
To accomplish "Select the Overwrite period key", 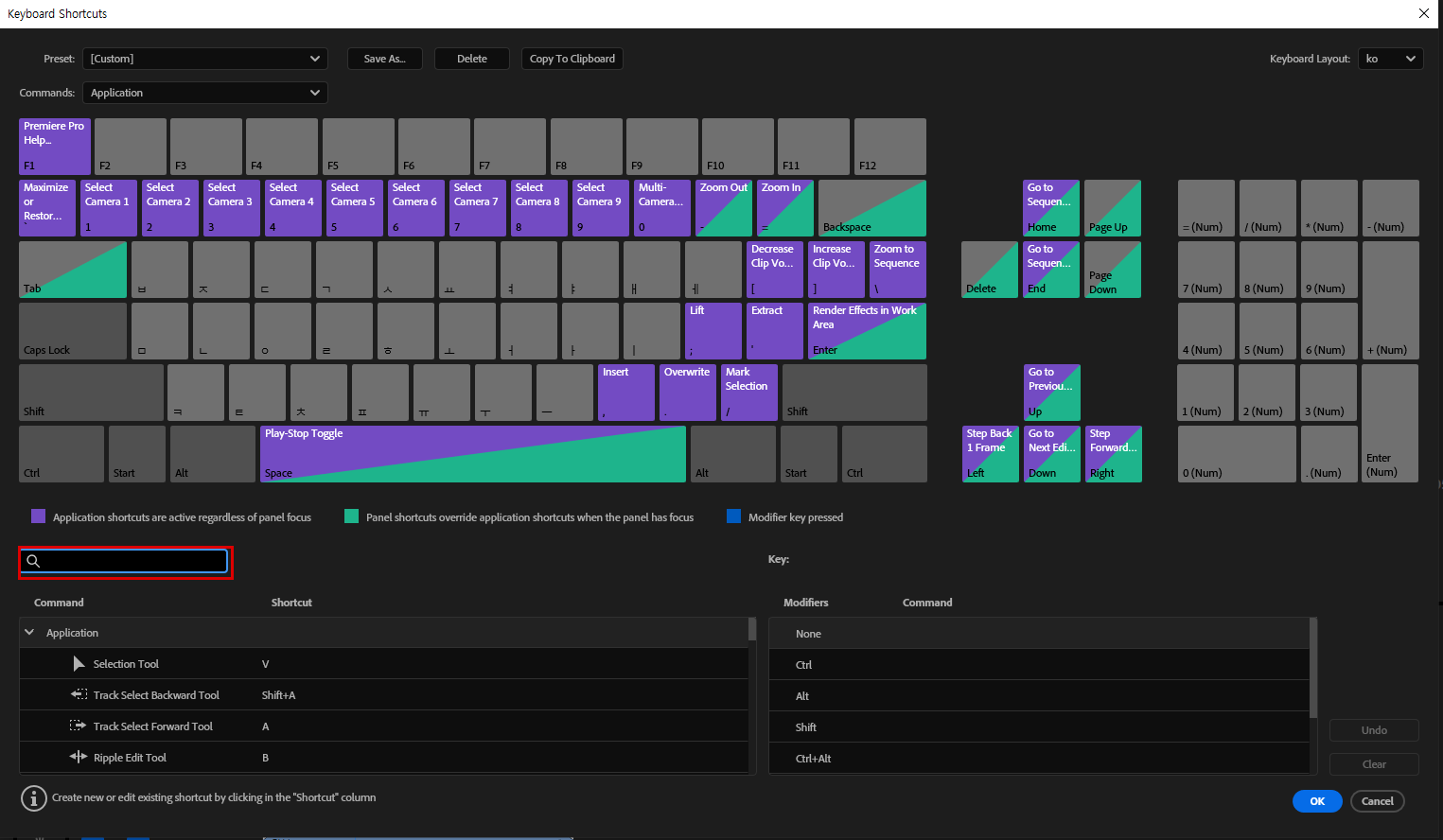I will (x=688, y=393).
